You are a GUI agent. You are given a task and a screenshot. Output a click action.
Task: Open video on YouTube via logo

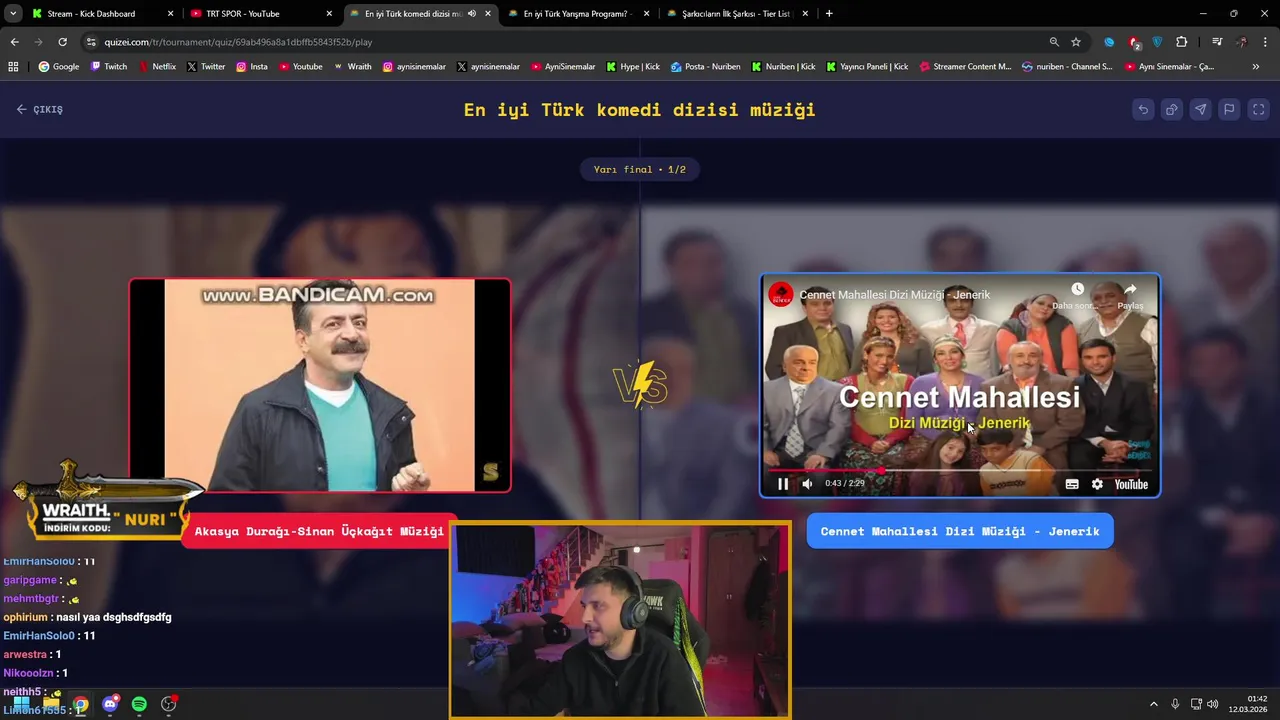(x=1131, y=484)
